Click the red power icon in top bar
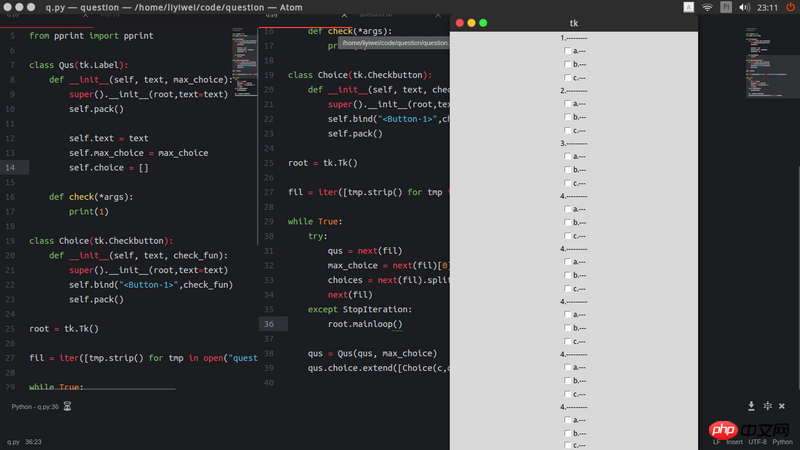 [789, 7]
